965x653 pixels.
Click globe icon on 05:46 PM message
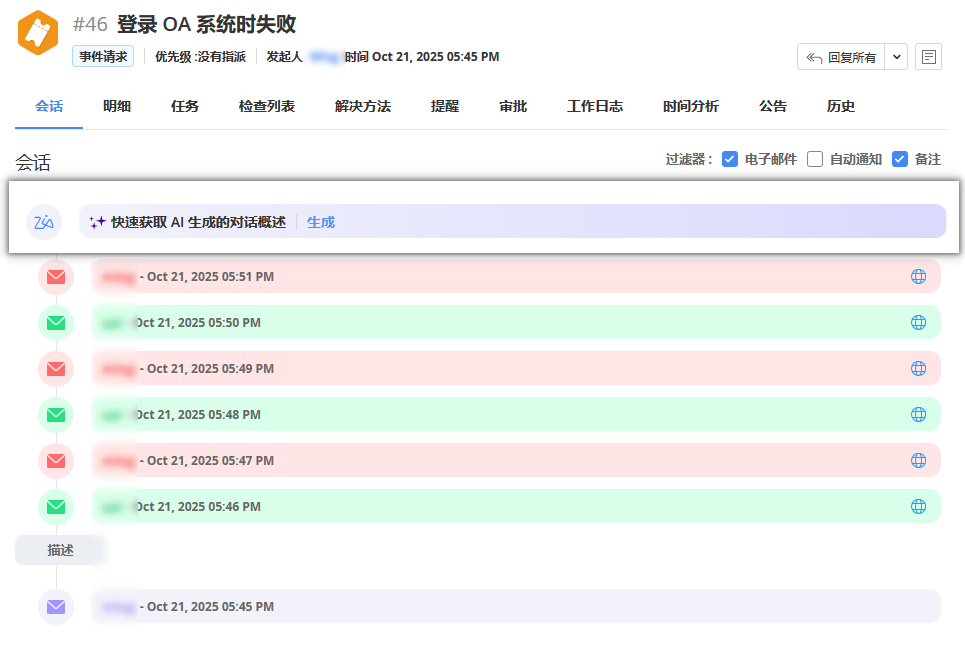(x=918, y=507)
